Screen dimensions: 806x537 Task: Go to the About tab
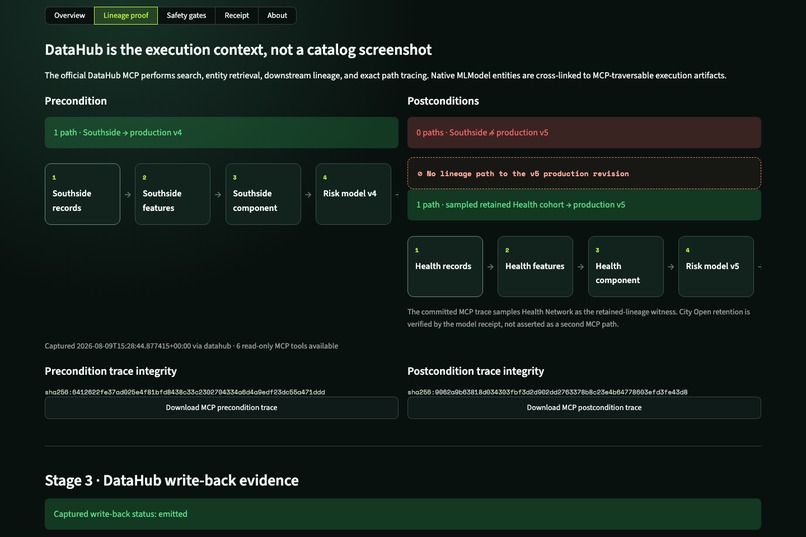click(277, 15)
